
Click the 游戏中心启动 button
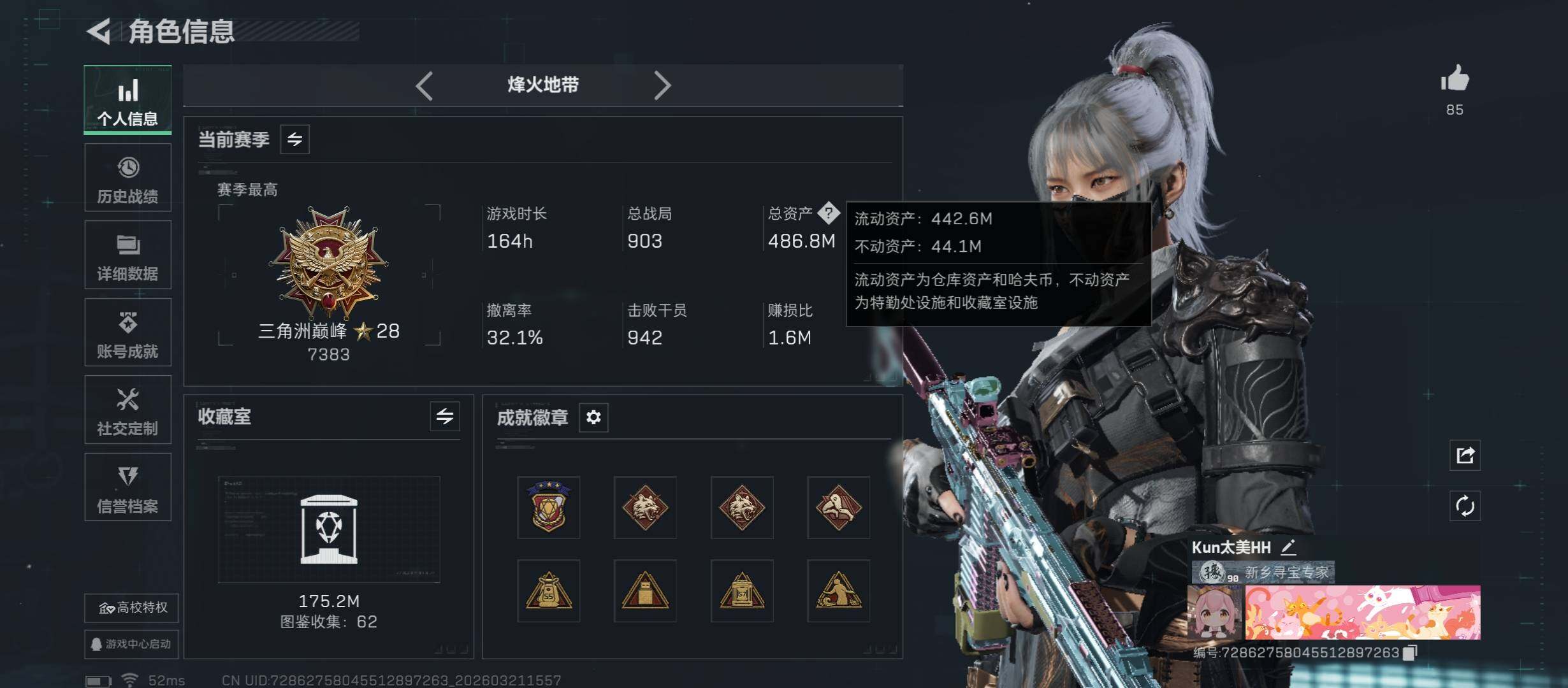click(x=131, y=644)
